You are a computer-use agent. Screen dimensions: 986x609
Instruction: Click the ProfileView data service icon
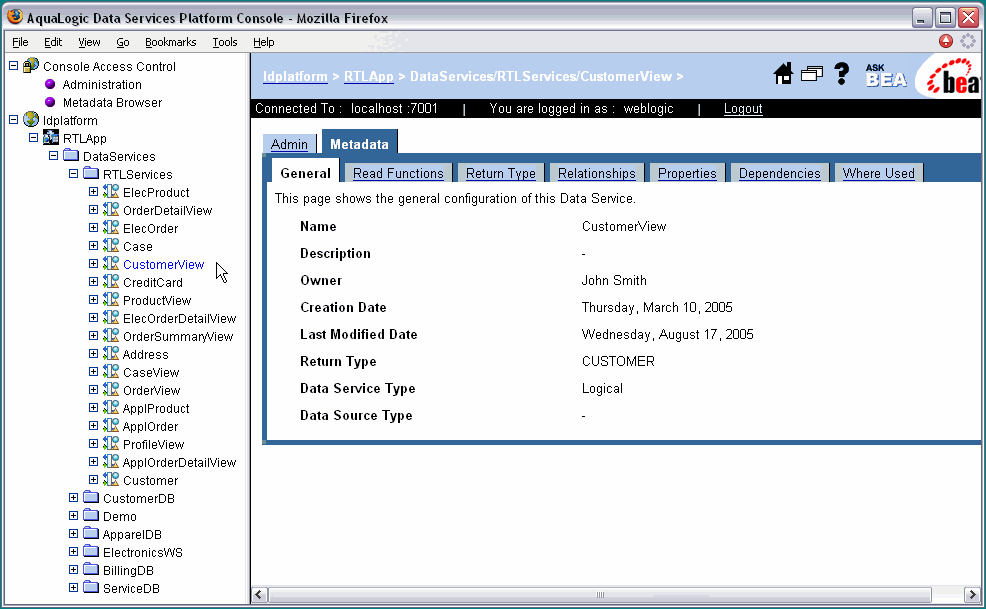click(111, 444)
